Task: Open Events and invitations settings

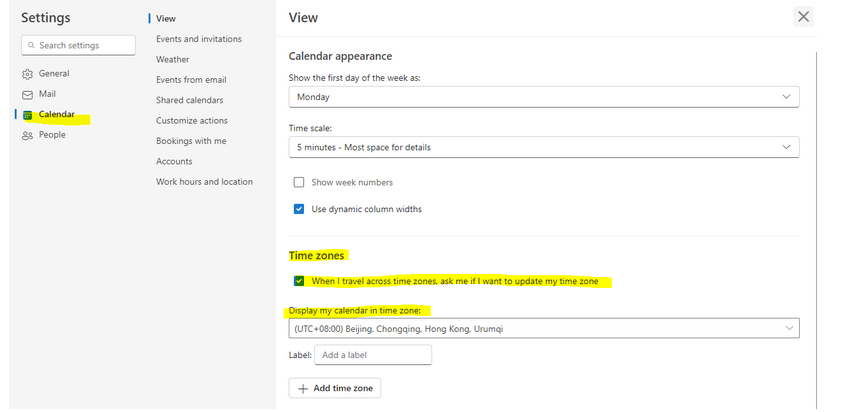Action: pyautogui.click(x=199, y=39)
